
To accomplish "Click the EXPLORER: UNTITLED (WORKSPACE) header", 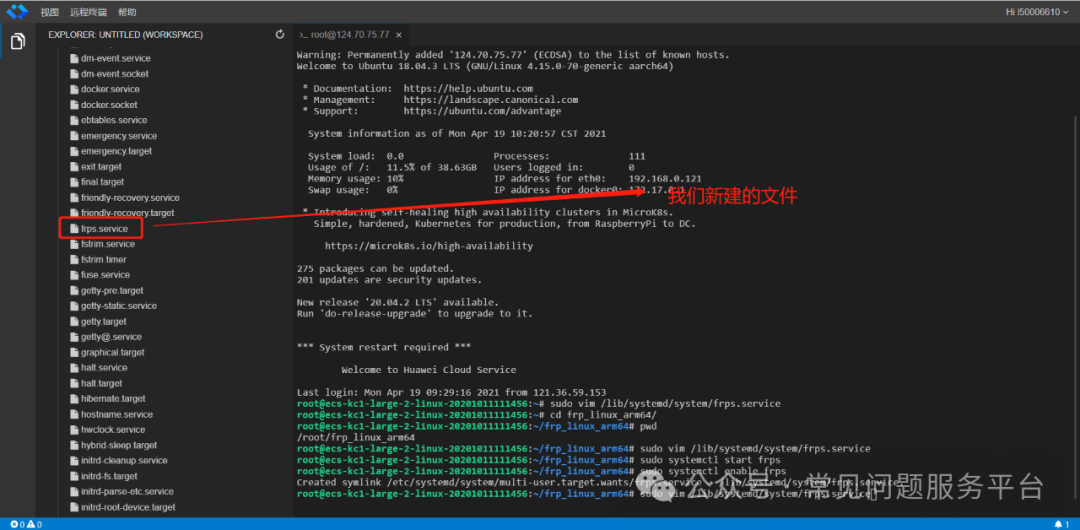I will [125, 34].
